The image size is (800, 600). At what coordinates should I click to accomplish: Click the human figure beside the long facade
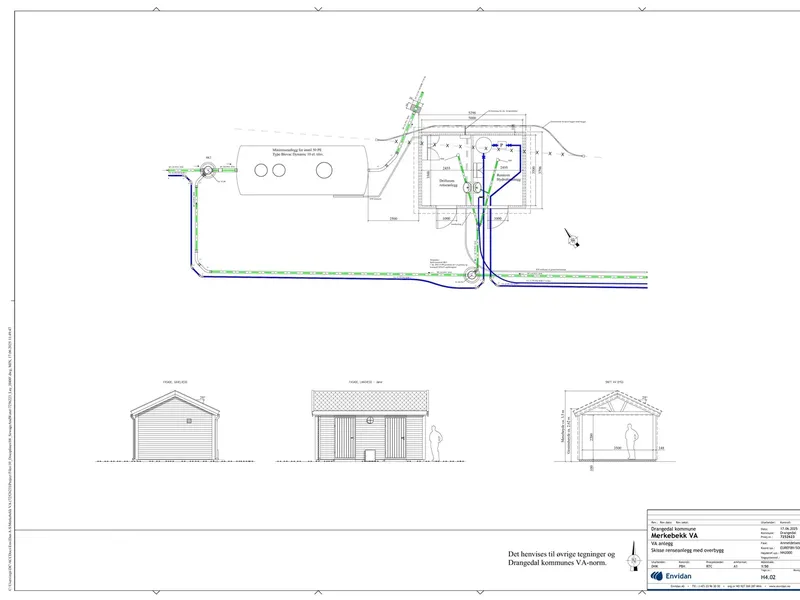(x=435, y=443)
